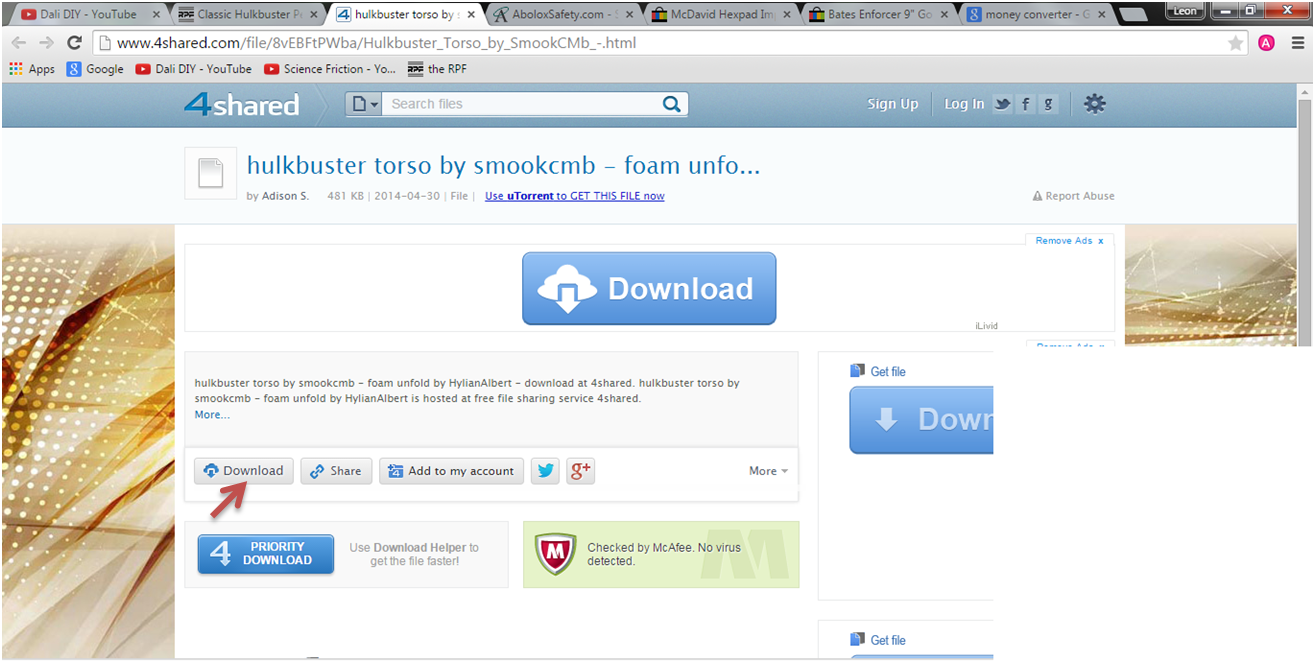Reload the page with refresh icon

74,43
